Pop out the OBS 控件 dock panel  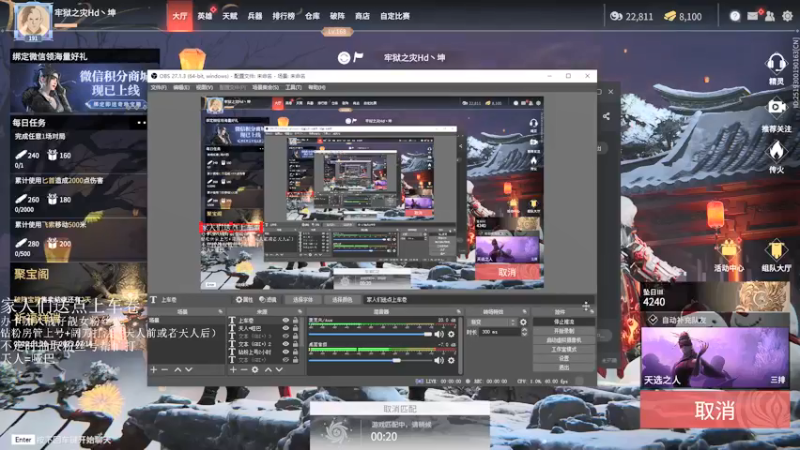[x=591, y=311]
